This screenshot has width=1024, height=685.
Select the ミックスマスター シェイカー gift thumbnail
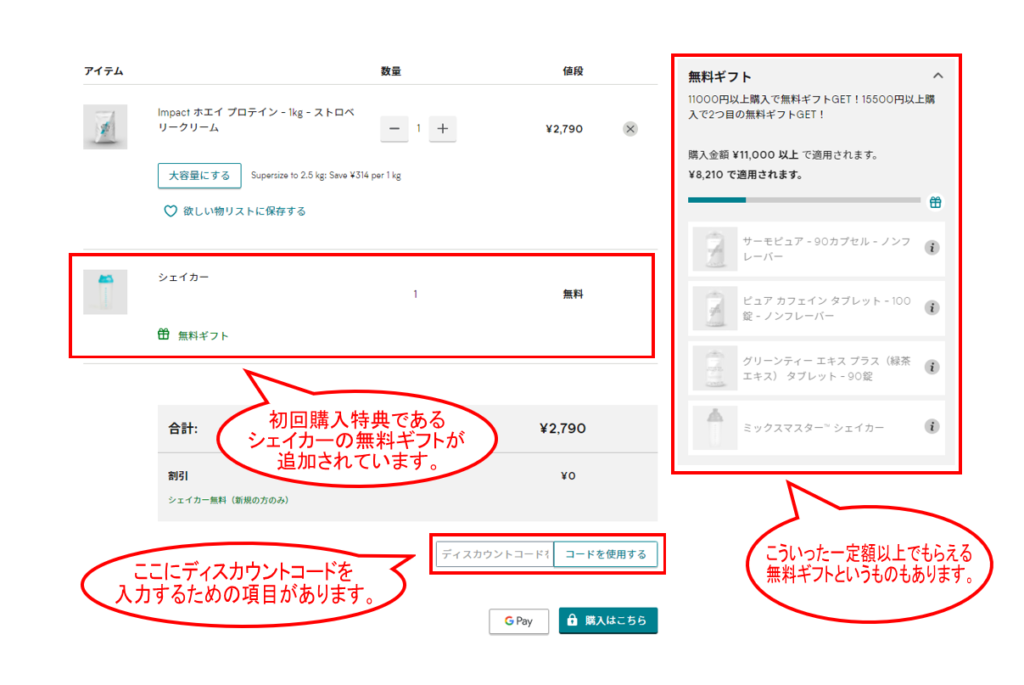tap(715, 428)
